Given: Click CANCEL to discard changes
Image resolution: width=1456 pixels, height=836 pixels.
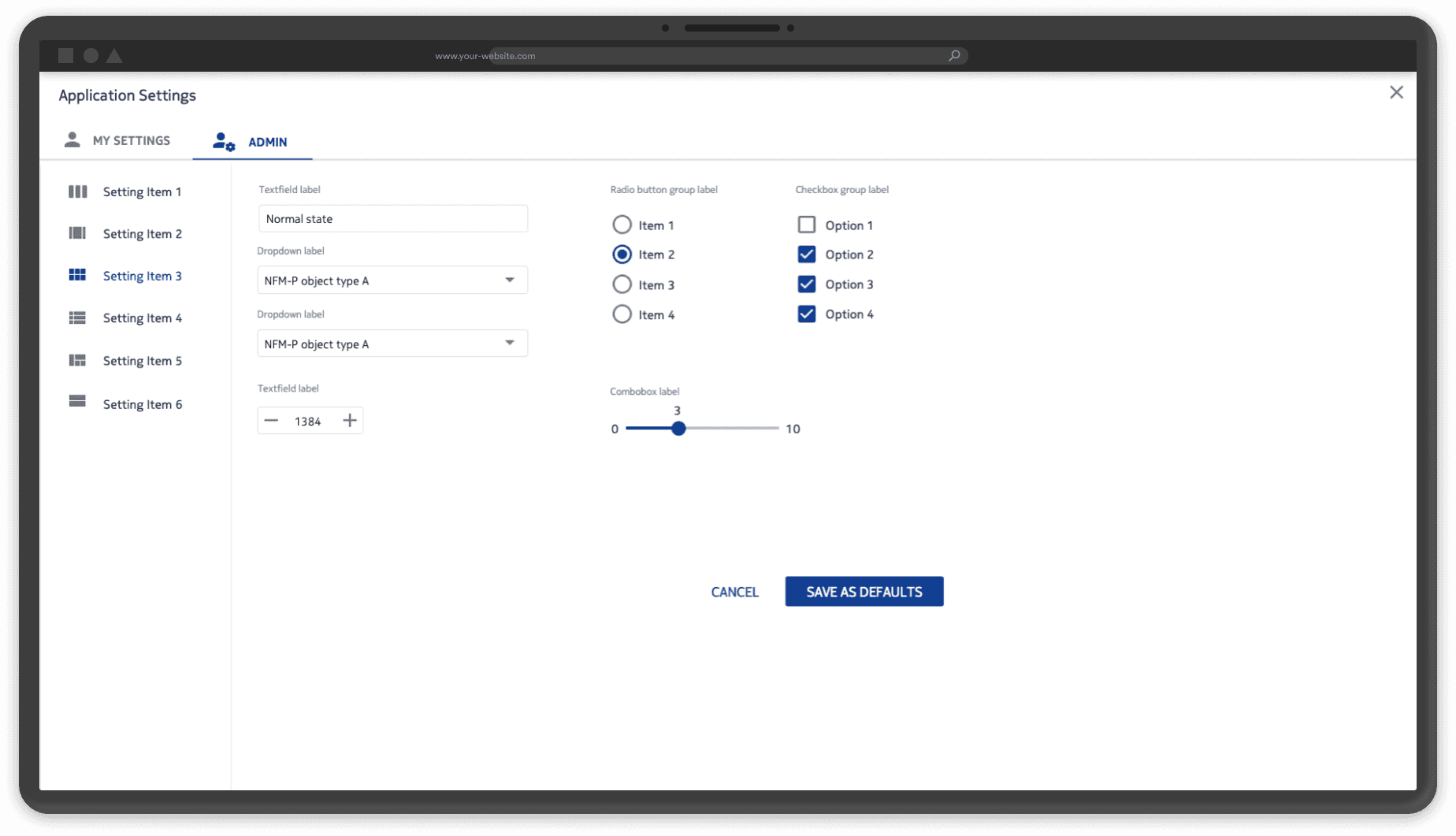Looking at the screenshot, I should point(734,591).
